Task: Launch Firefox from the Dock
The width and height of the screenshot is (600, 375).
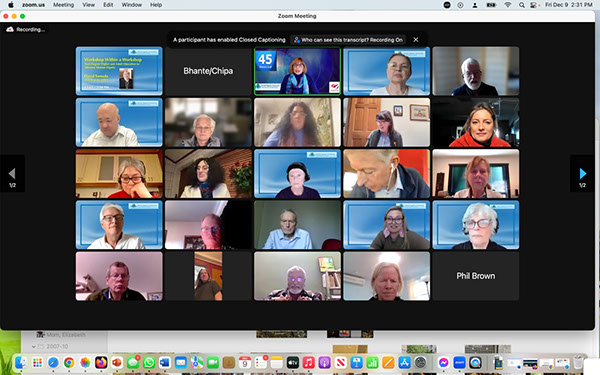Action: pos(101,362)
